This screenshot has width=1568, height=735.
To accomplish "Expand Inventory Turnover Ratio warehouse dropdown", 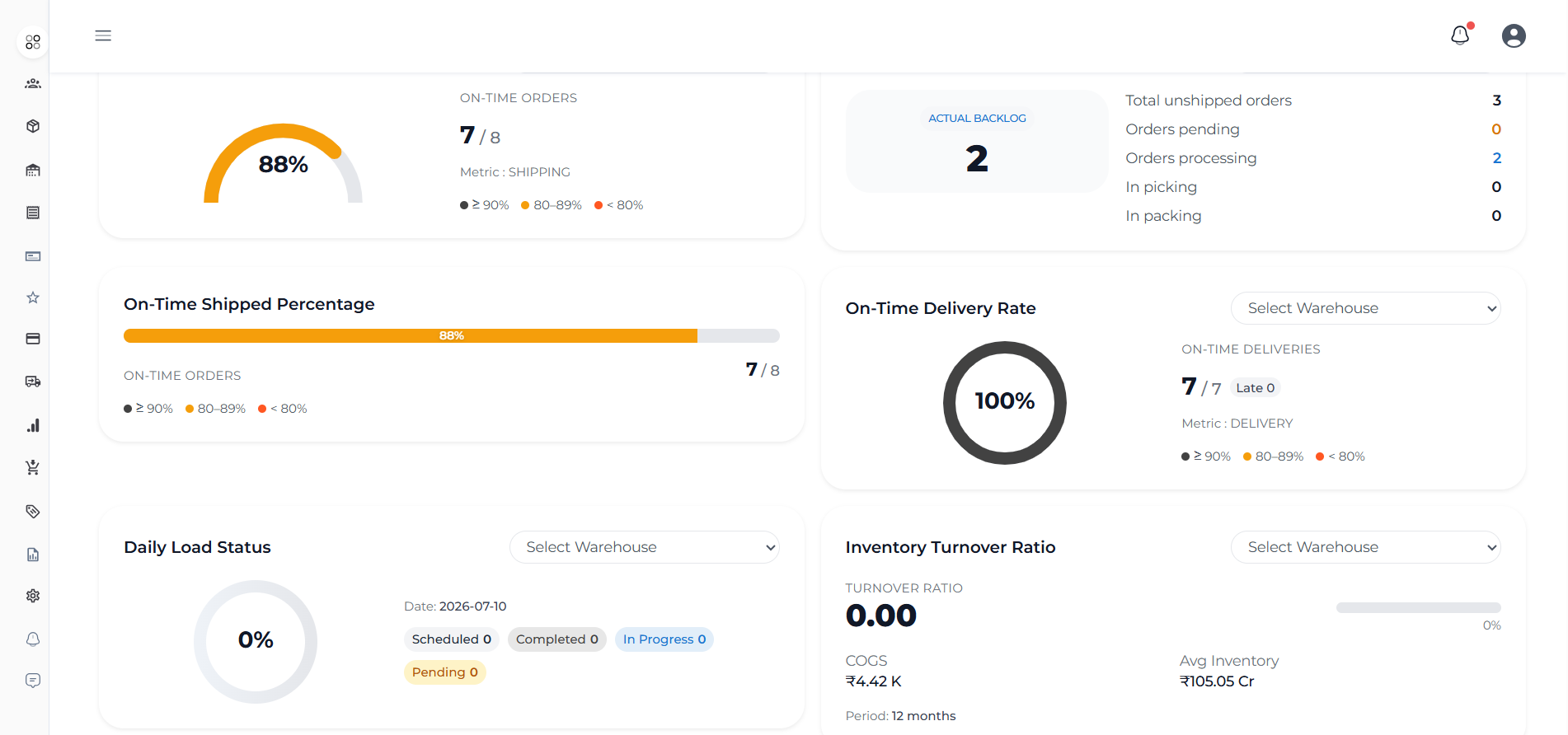I will point(1365,547).
